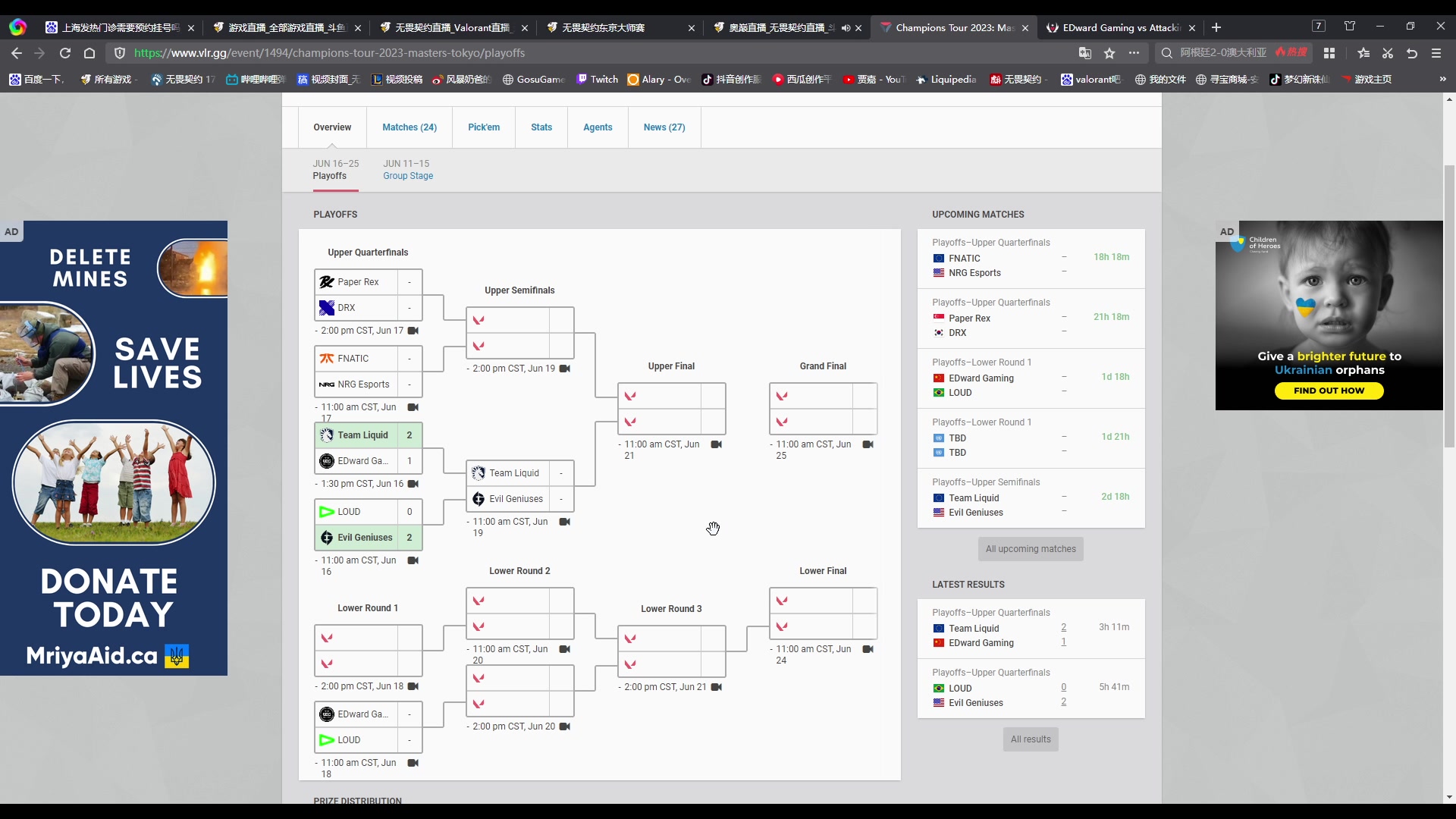Image resolution: width=1456 pixels, height=819 pixels.
Task: Click the All results button
Action: click(x=1031, y=739)
